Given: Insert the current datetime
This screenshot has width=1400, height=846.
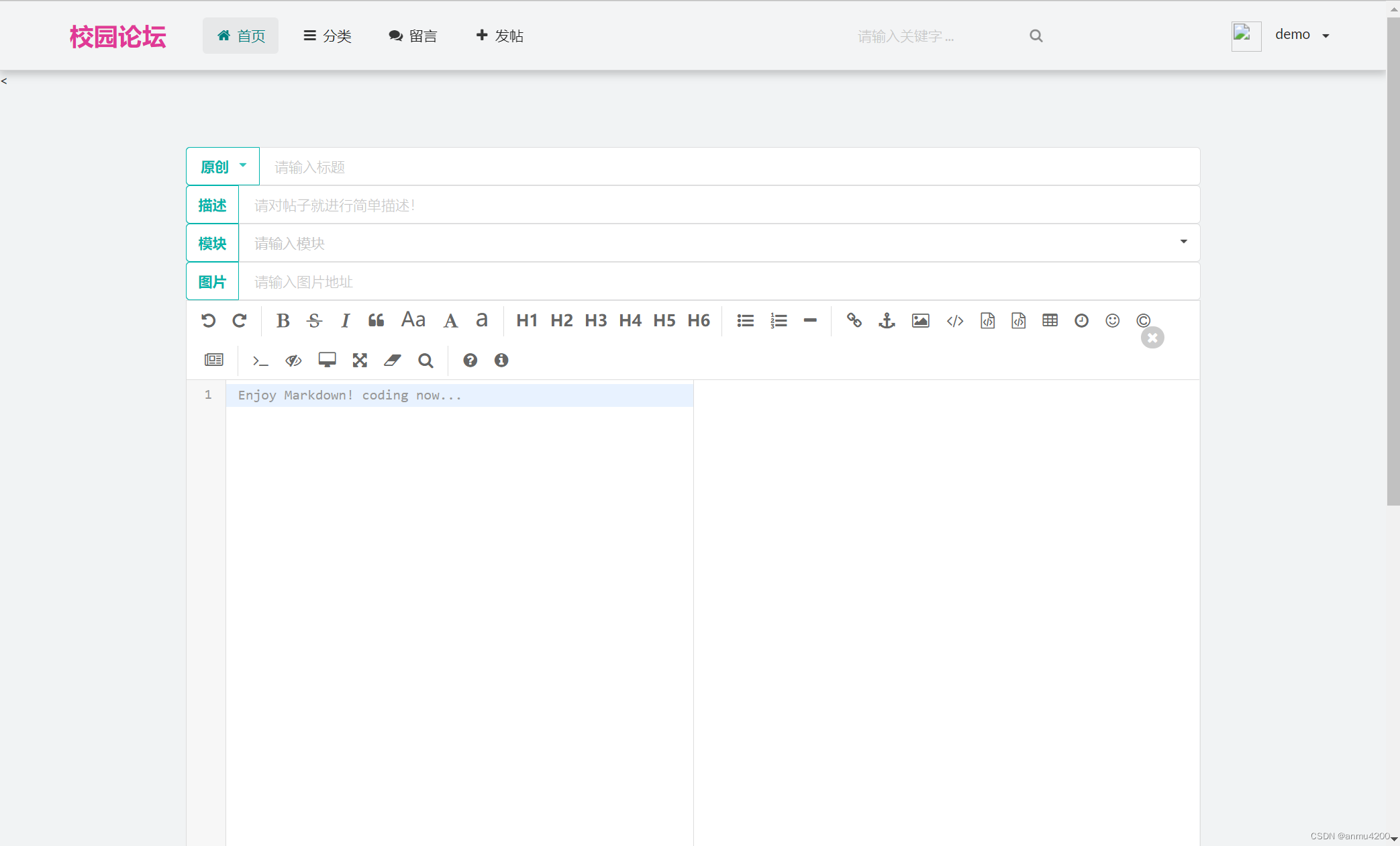Looking at the screenshot, I should pos(1081,320).
